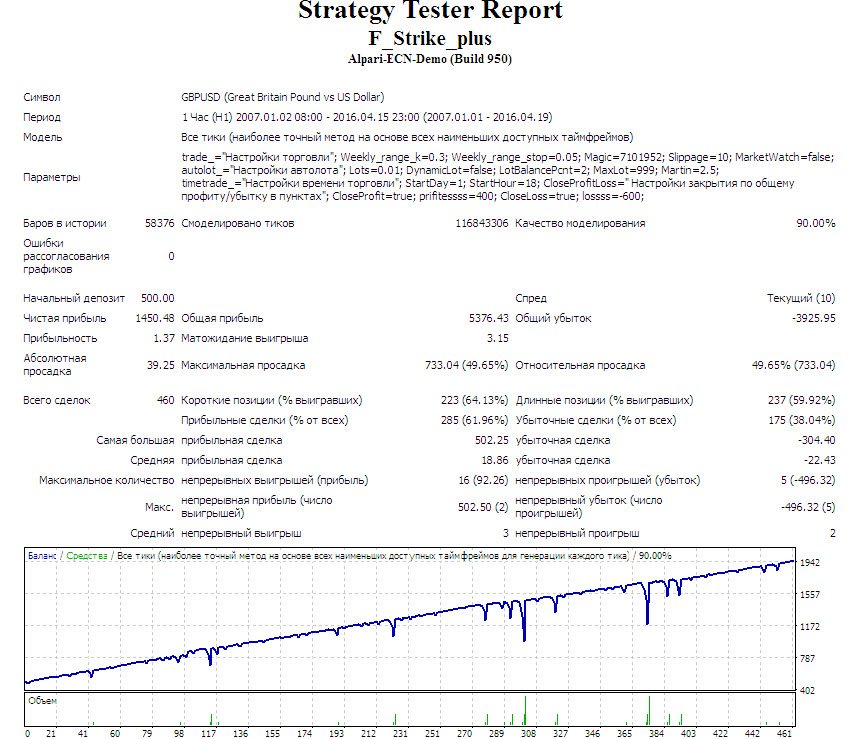Select long positions value 237 (59.92%)
Screen dimensions: 848x739
(801, 401)
